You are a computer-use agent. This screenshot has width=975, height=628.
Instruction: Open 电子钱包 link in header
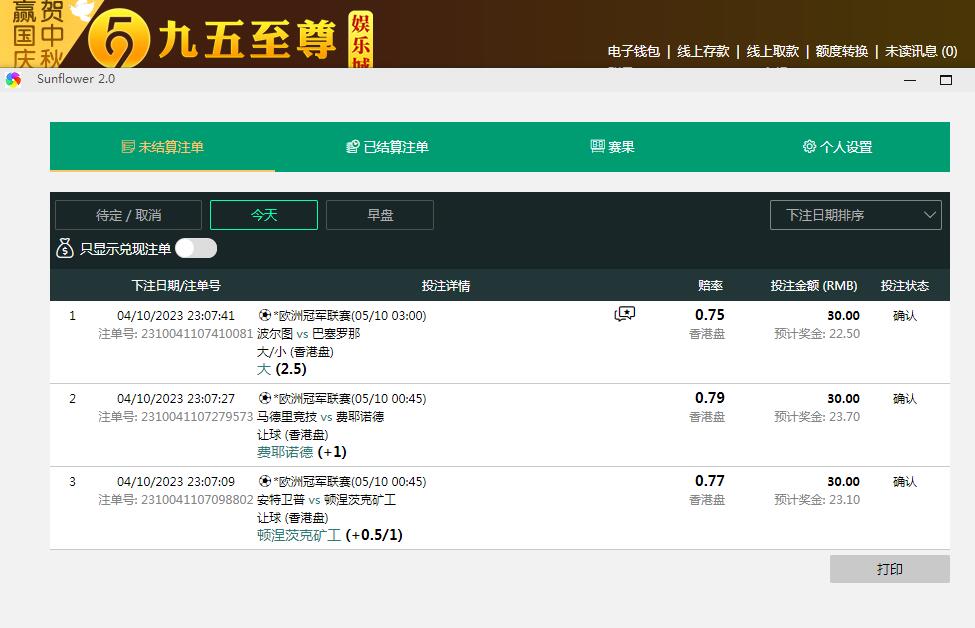(x=634, y=51)
